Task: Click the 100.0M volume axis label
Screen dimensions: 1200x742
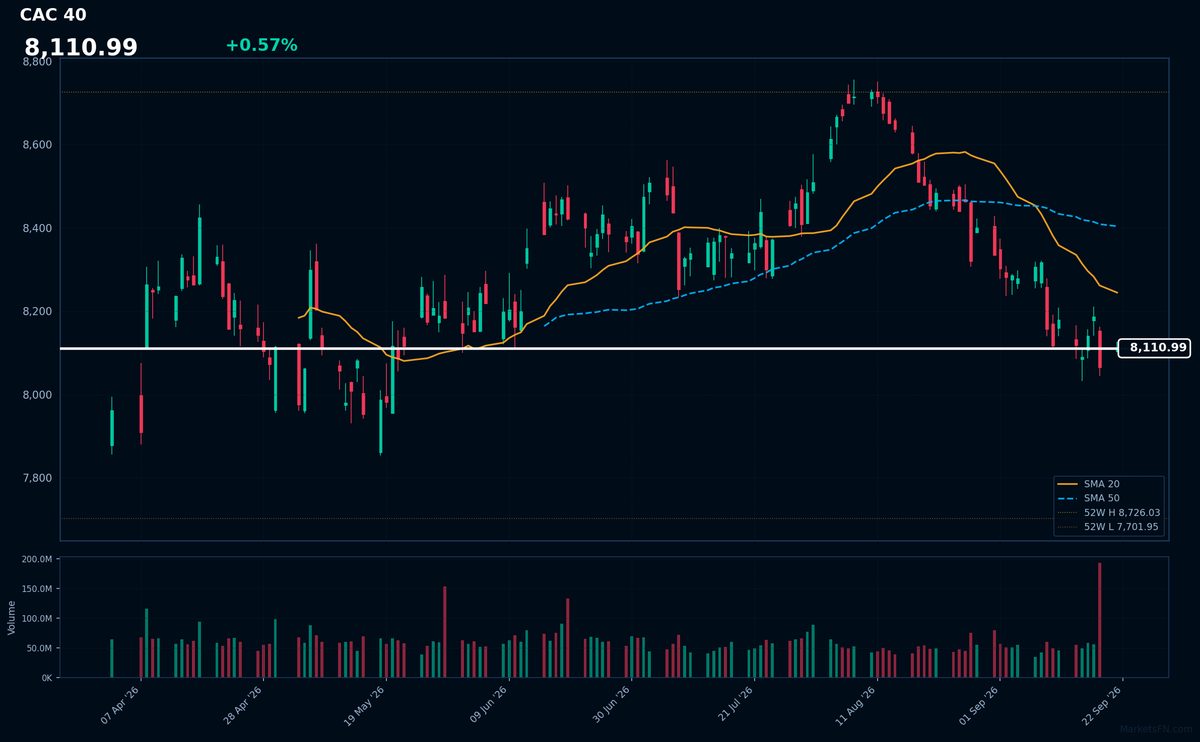Action: 36,619
